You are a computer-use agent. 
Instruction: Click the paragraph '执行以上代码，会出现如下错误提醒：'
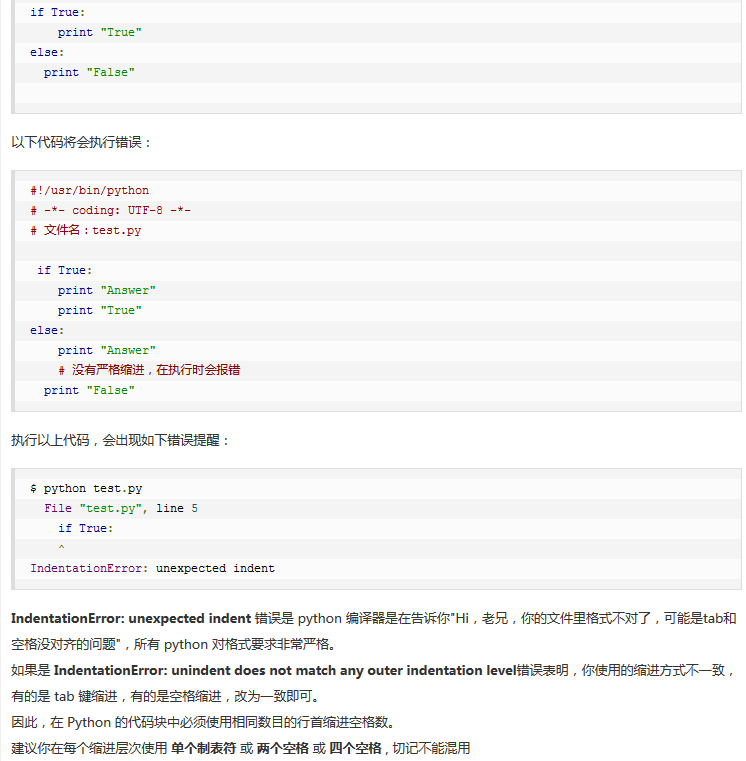[120, 440]
